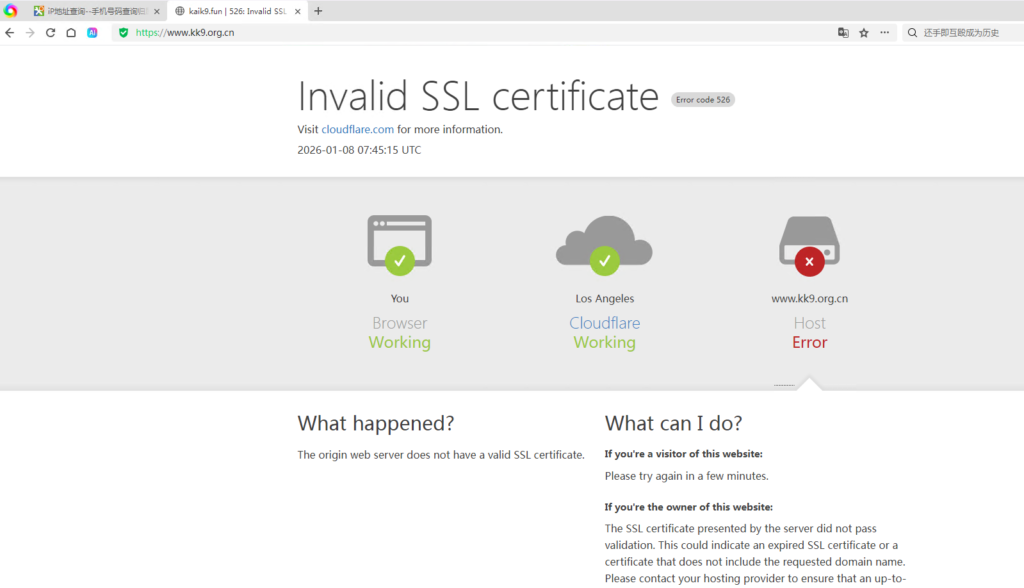Viewport: 1024px width, 588px height.
Task: Open the three-dot more options menu
Action: tap(884, 33)
